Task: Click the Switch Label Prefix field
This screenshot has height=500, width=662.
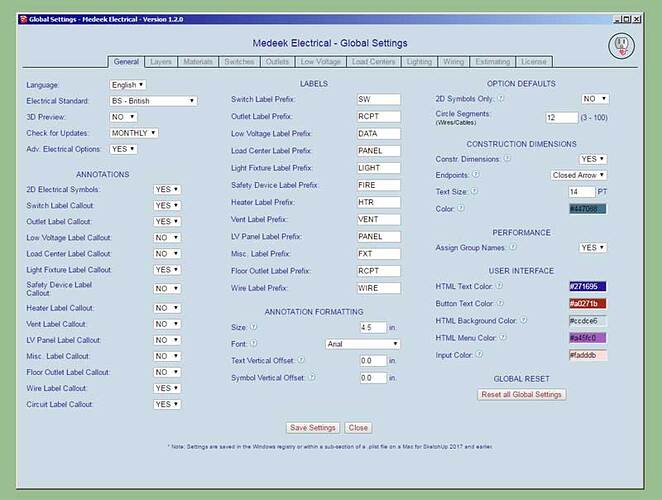Action: [379, 99]
